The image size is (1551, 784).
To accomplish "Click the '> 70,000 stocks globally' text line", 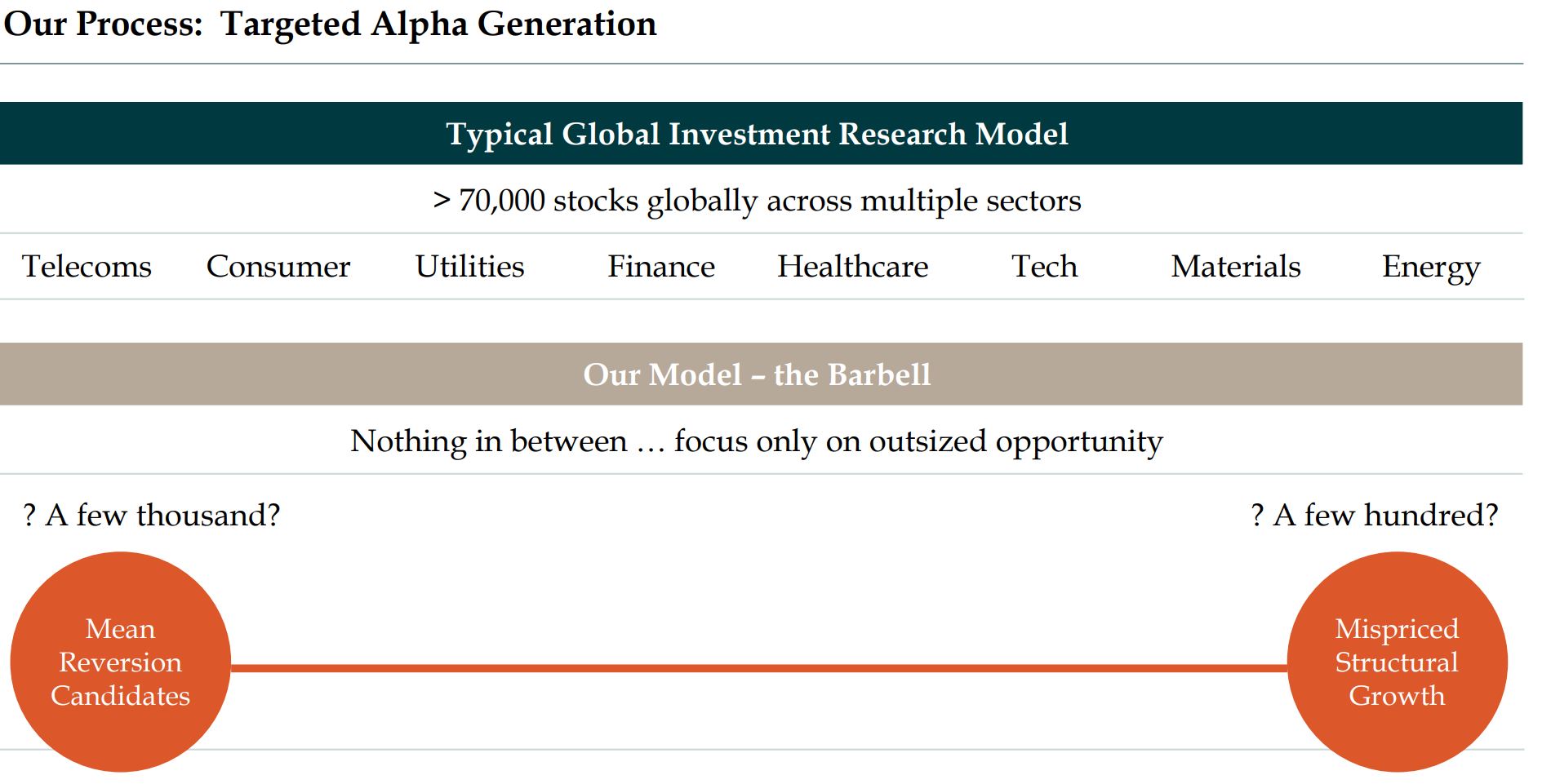I will [757, 201].
